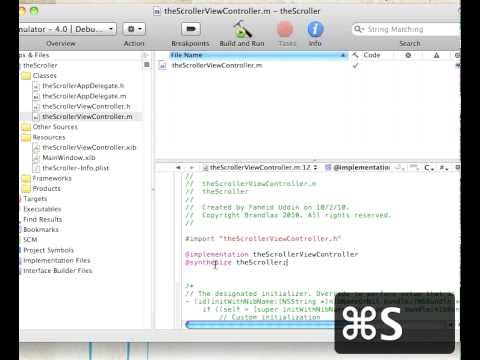Click the theScrollerViewController.xib file icon
480x360 pixels.
point(36,148)
